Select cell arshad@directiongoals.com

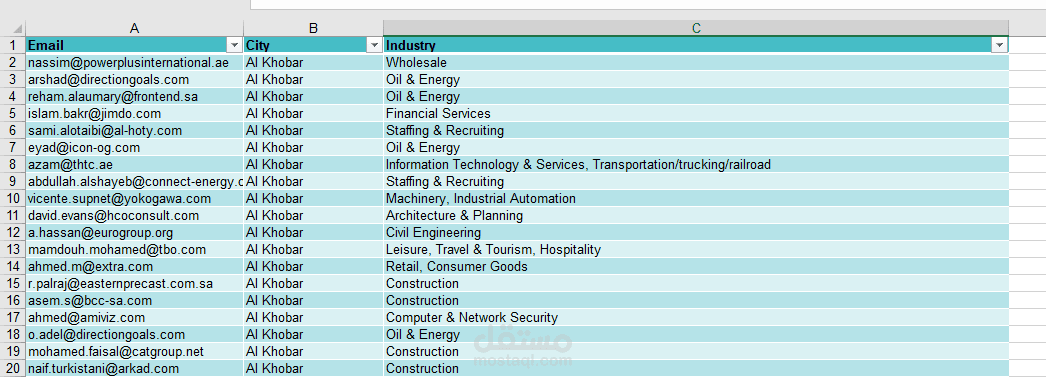click(x=135, y=79)
